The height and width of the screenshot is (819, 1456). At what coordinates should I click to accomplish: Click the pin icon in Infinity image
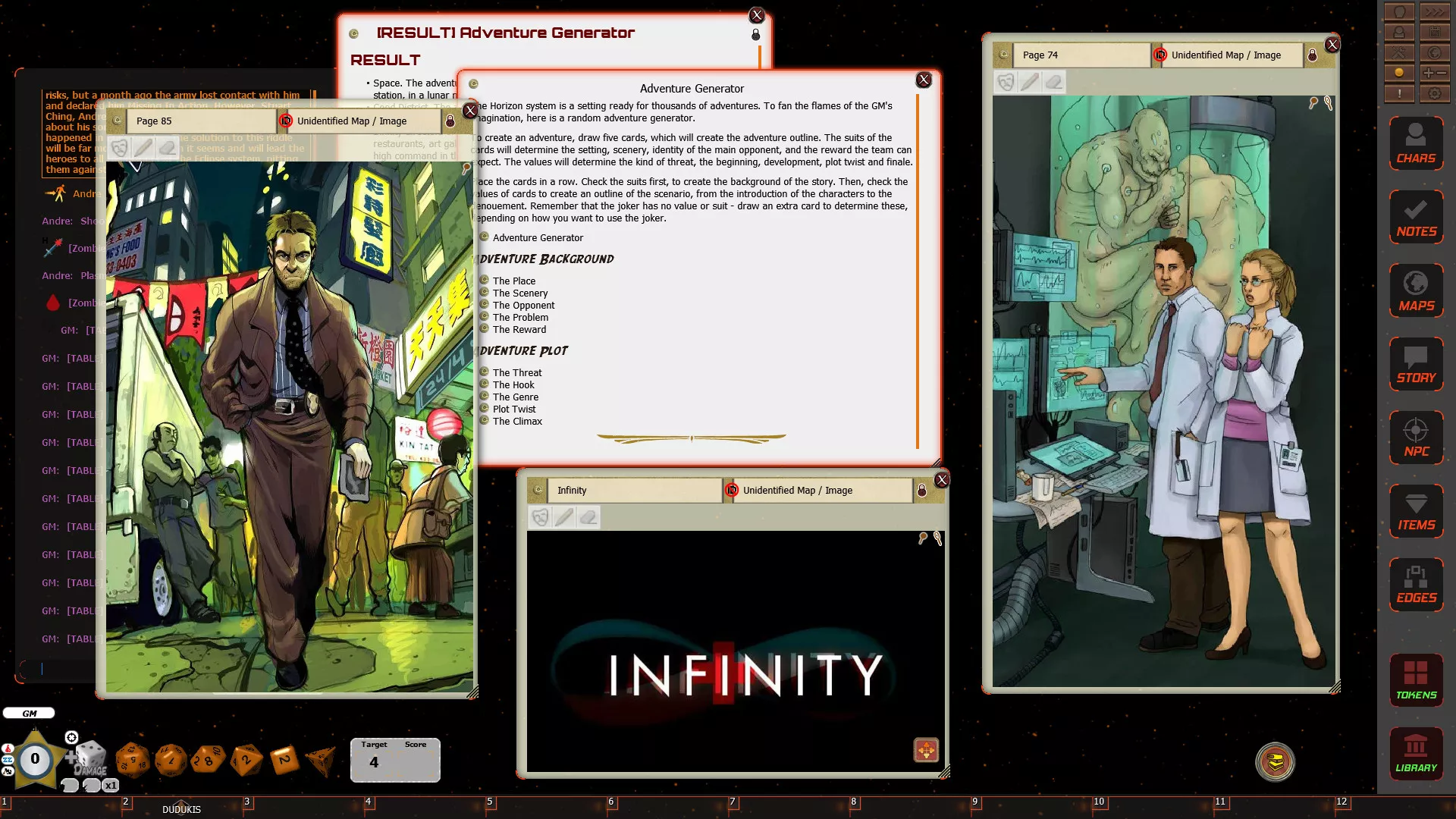(x=938, y=538)
